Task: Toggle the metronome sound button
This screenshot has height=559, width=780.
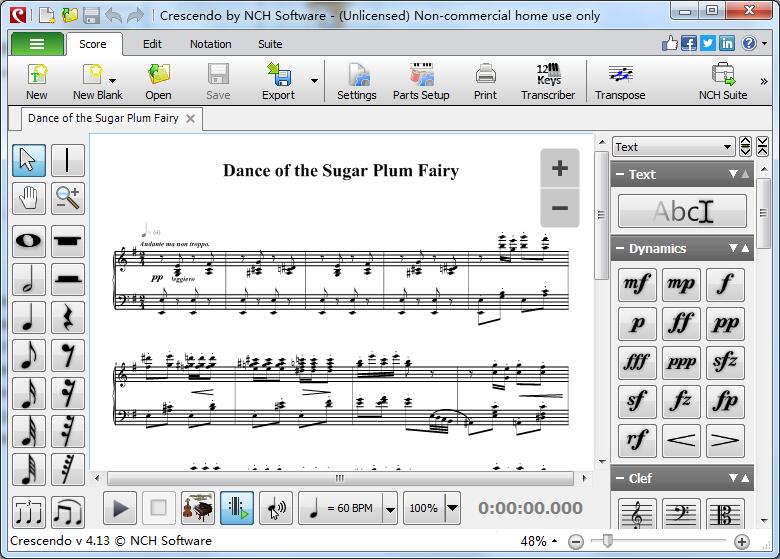Action: (x=276, y=508)
